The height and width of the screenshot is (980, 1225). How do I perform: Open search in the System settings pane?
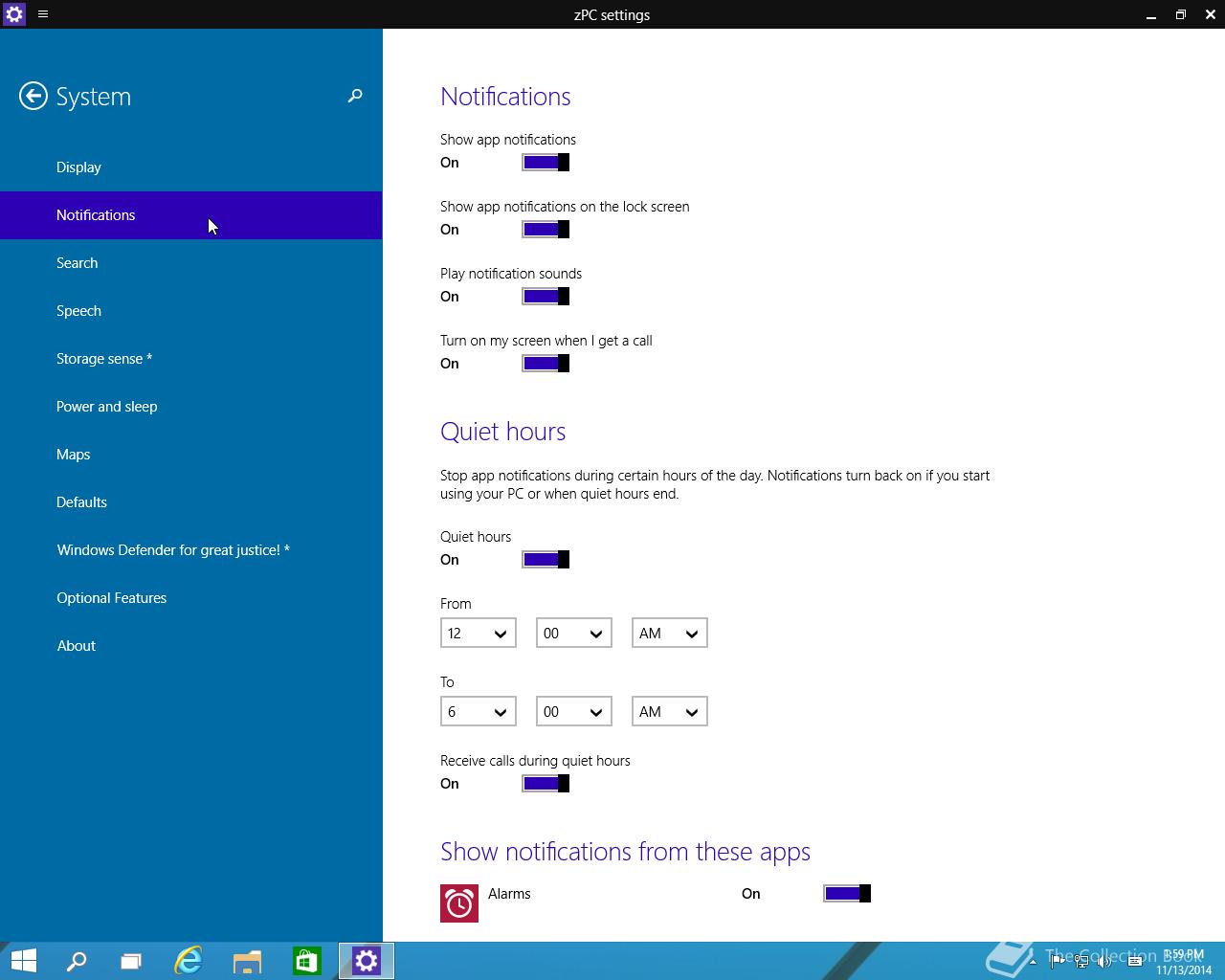(355, 96)
